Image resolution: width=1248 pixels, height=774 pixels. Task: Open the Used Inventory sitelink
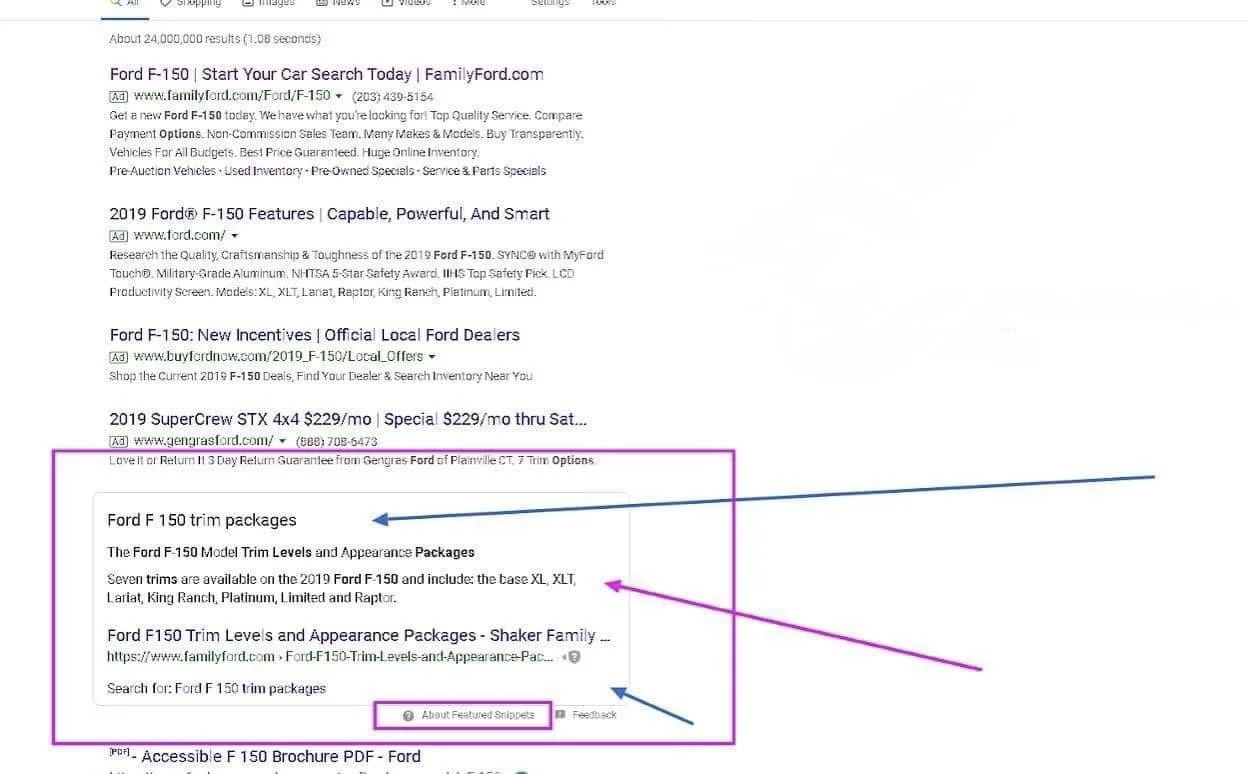pos(264,171)
